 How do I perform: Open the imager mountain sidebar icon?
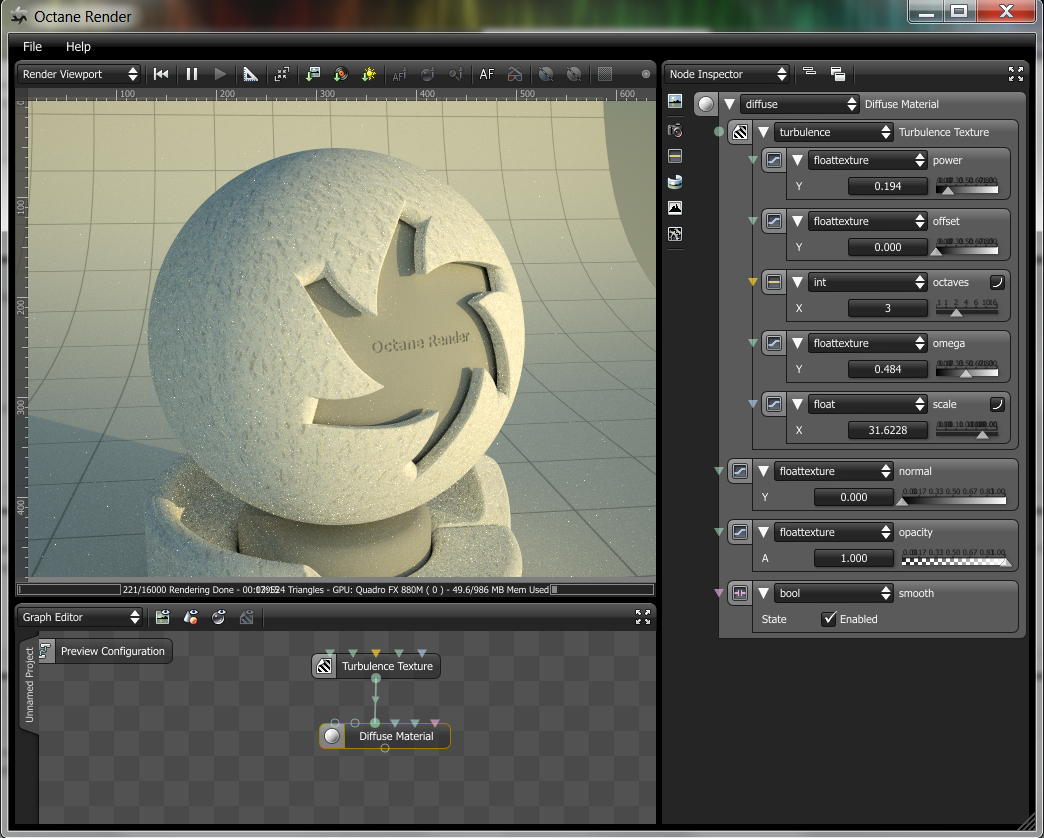tap(674, 208)
